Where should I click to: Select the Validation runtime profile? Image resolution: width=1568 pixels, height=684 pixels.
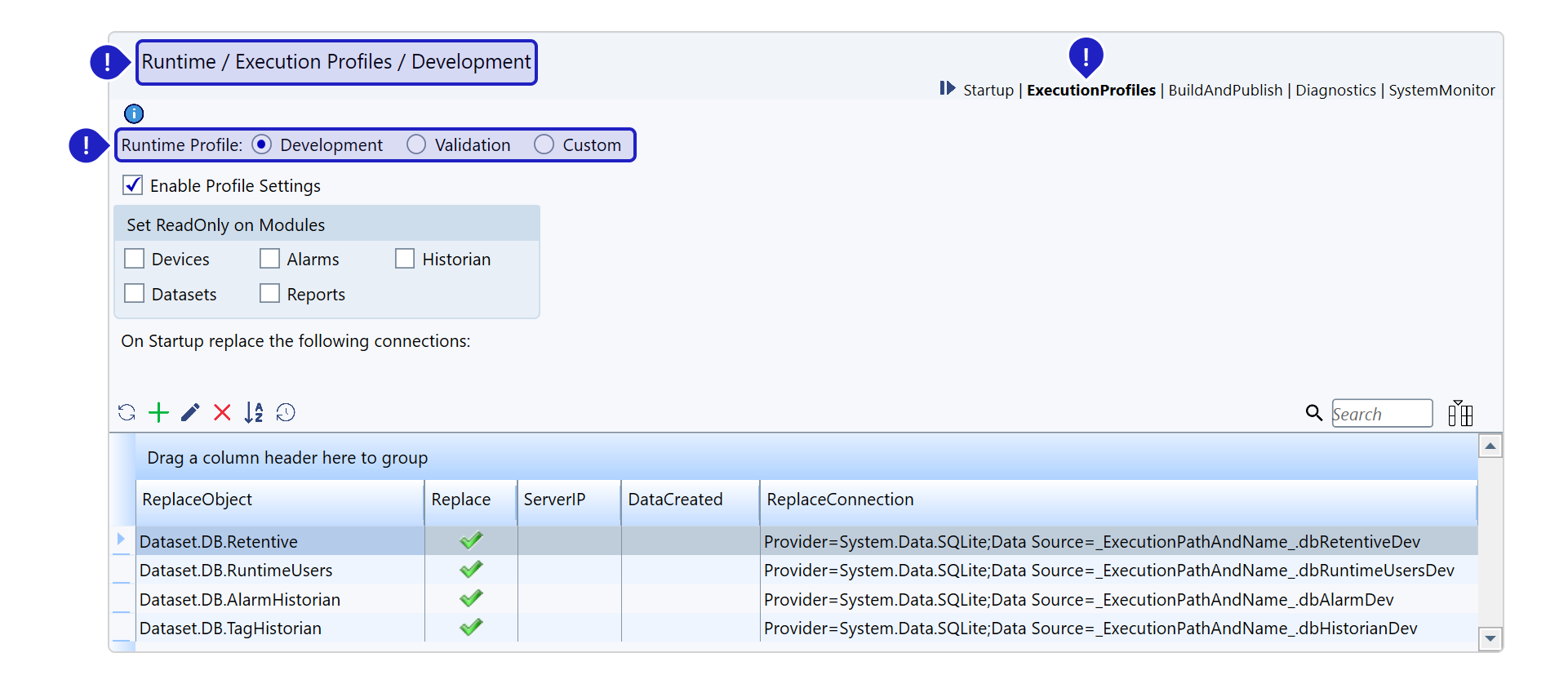click(416, 145)
